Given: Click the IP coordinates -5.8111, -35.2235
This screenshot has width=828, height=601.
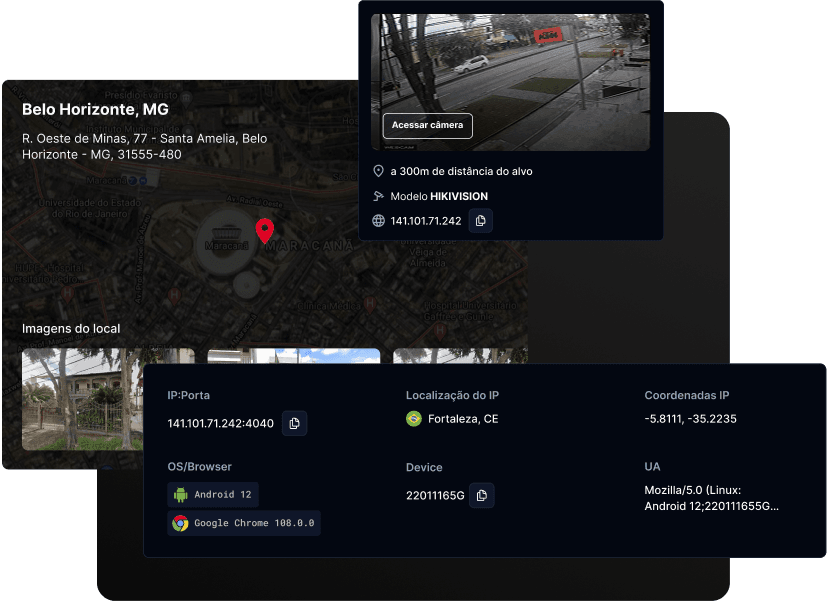Looking at the screenshot, I should (x=690, y=419).
